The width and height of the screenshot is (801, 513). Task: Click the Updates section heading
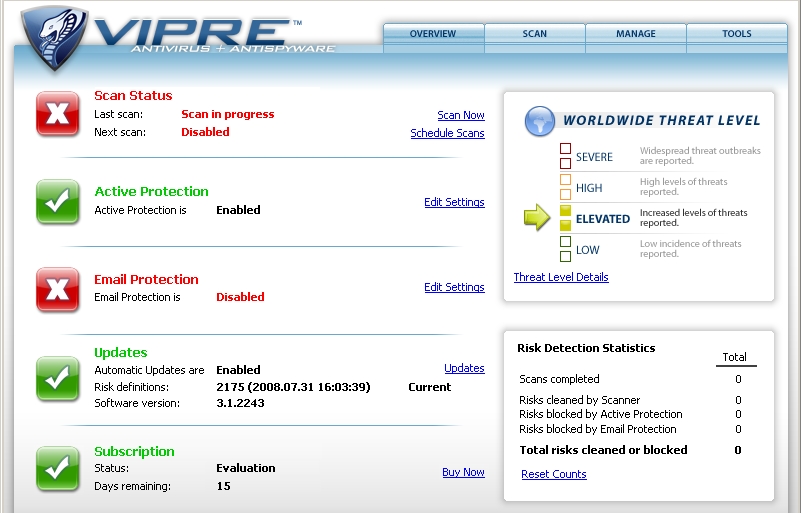coord(121,353)
